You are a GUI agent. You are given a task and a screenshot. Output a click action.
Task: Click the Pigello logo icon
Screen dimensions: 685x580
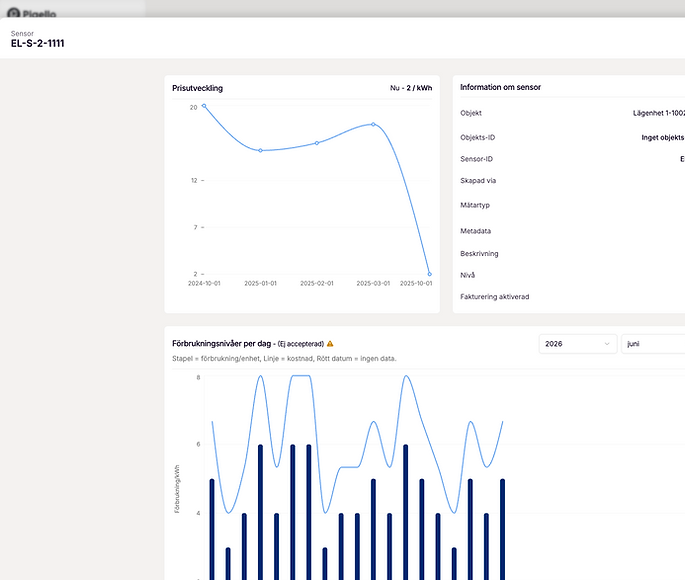tap(14, 14)
